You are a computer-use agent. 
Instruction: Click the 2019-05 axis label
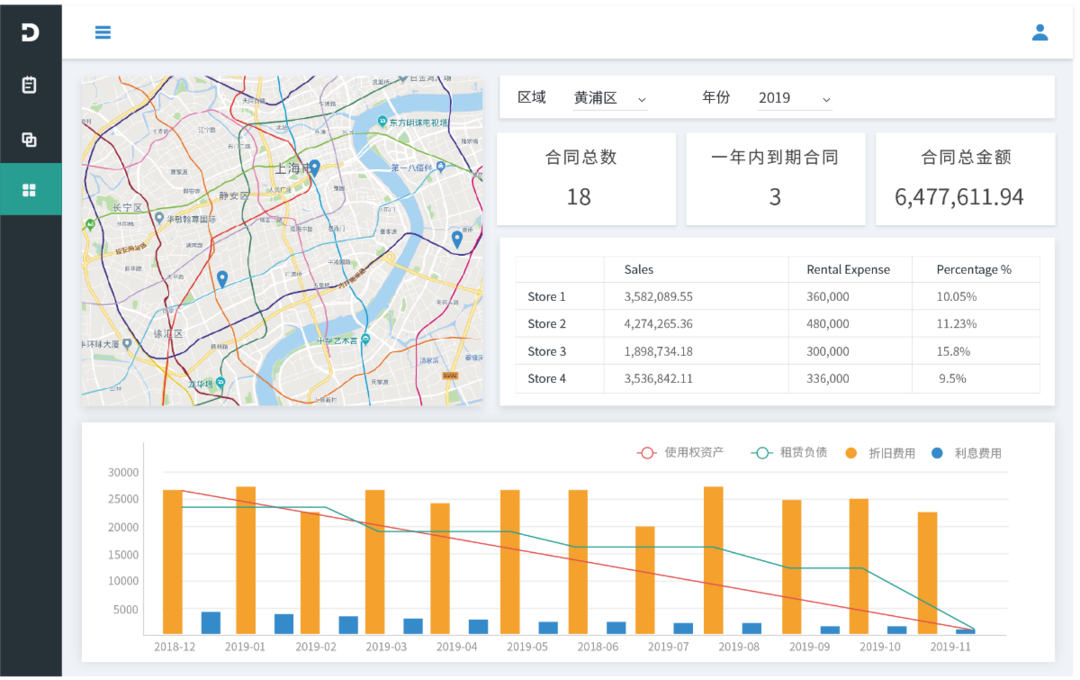click(527, 647)
